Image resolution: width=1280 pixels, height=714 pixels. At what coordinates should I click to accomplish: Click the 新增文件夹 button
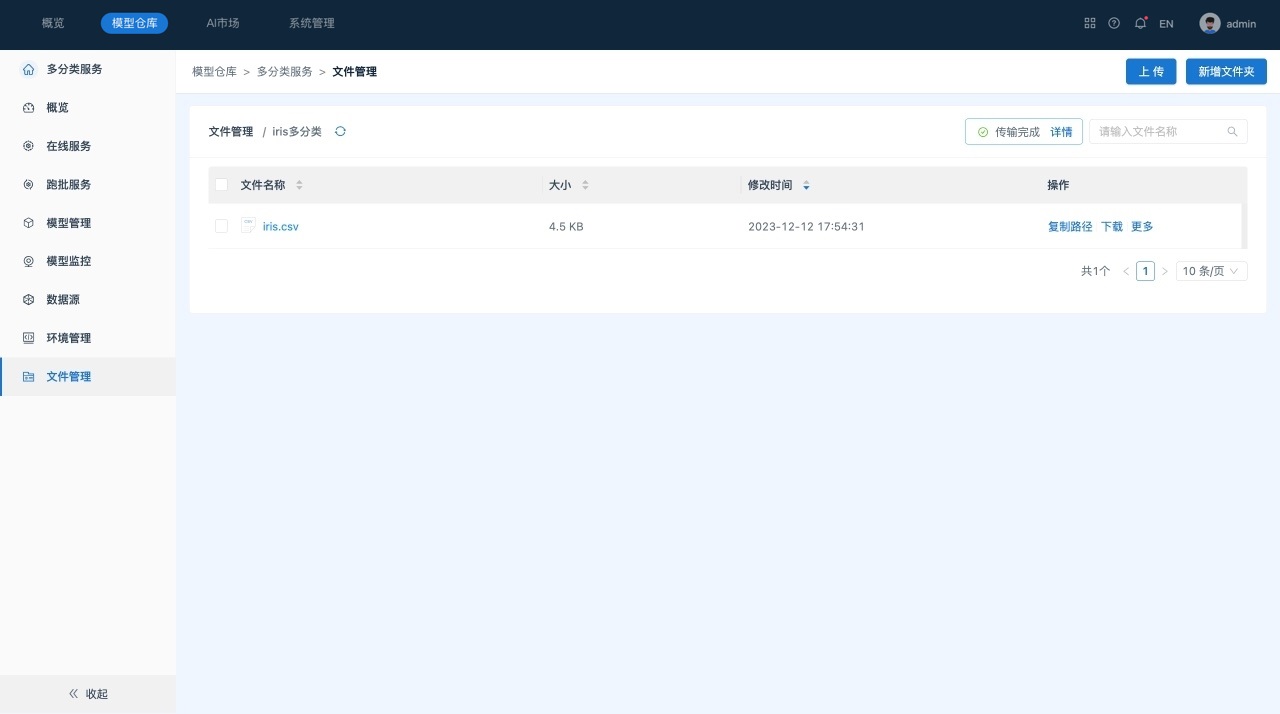pos(1226,72)
